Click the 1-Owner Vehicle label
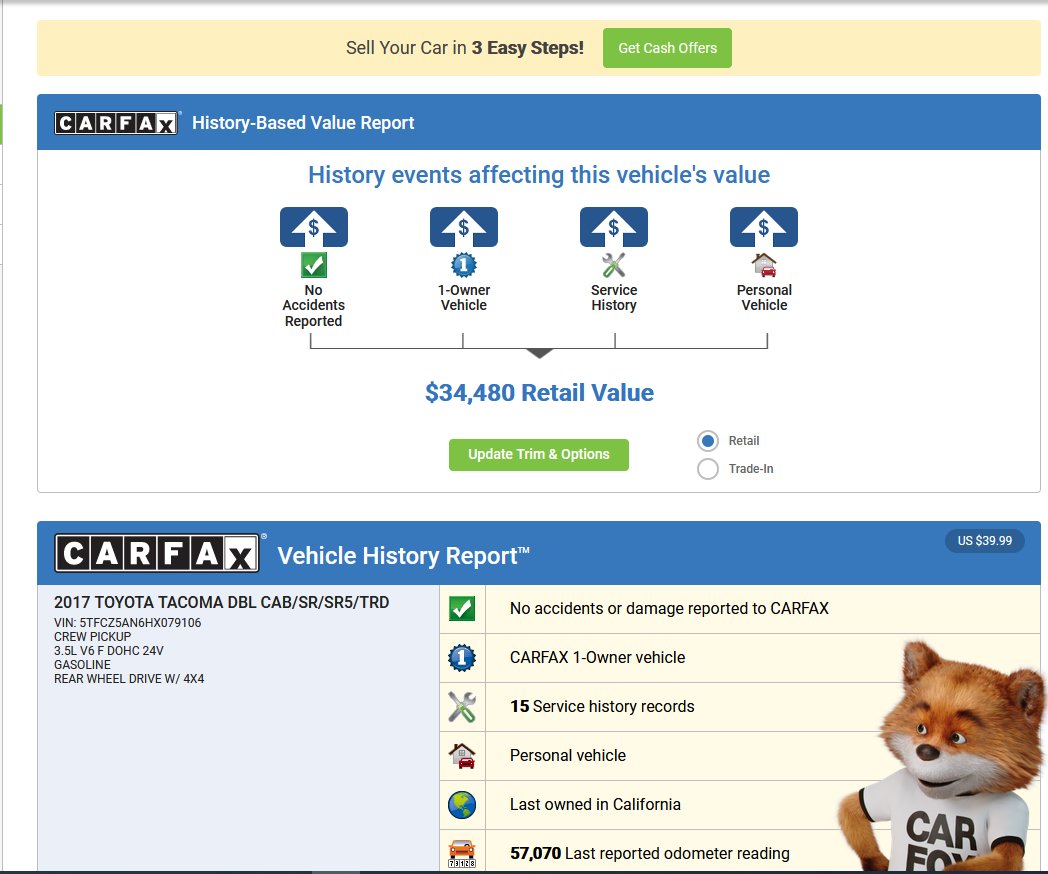Viewport: 1048px width, 874px height. [464, 298]
